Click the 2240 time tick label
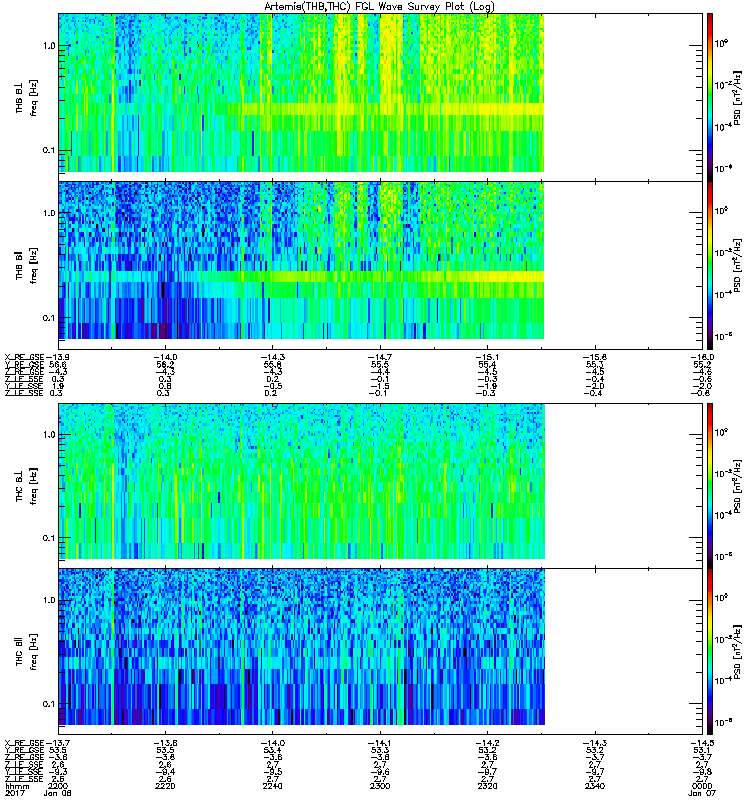 click(272, 786)
